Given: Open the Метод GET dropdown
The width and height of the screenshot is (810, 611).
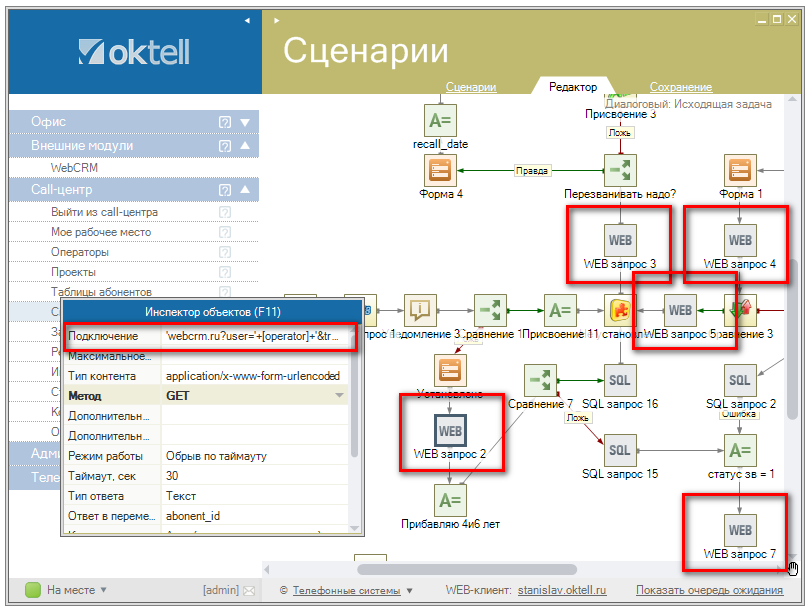Looking at the screenshot, I should pyautogui.click(x=341, y=396).
